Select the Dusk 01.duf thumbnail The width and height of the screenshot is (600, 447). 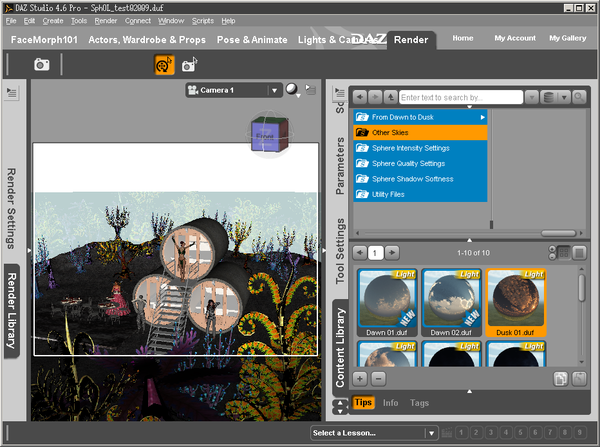click(x=515, y=303)
